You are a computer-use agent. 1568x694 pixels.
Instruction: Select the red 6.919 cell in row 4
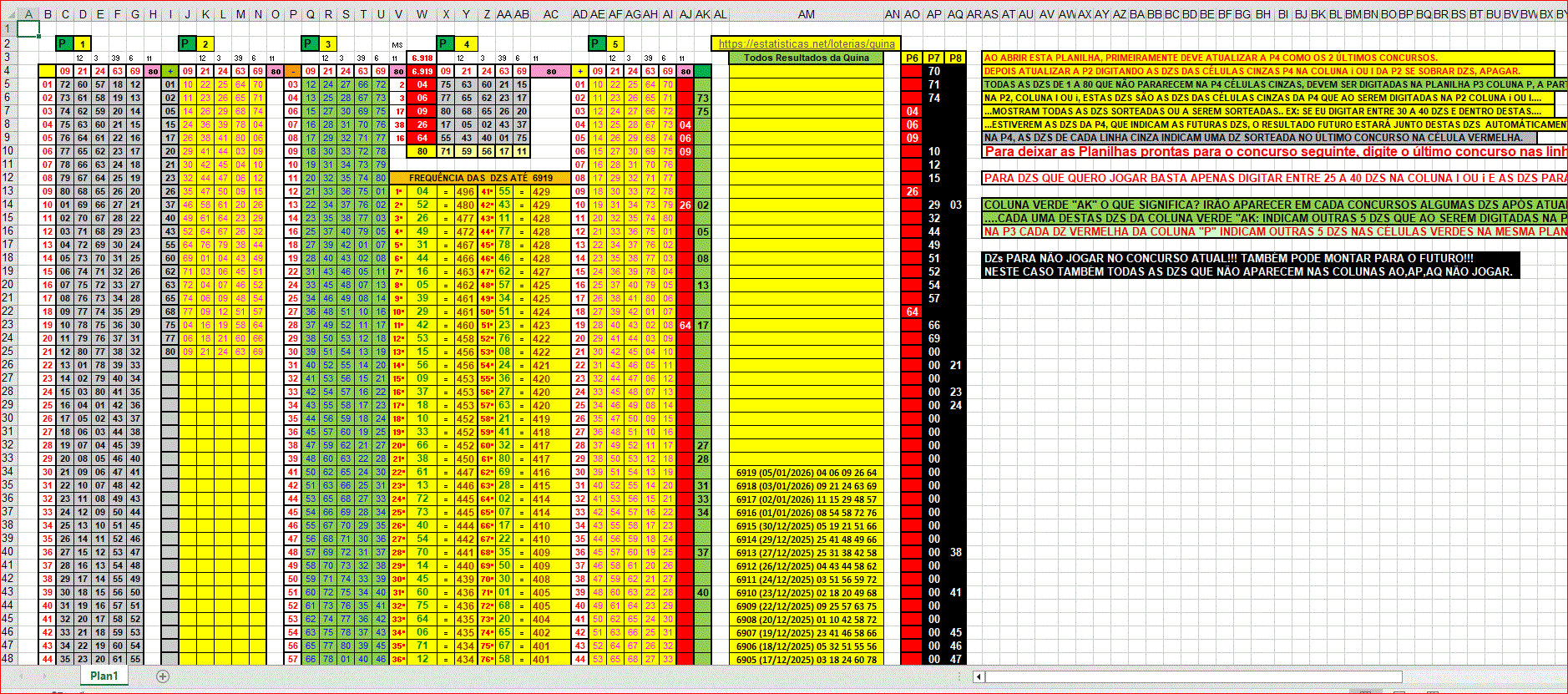422,72
